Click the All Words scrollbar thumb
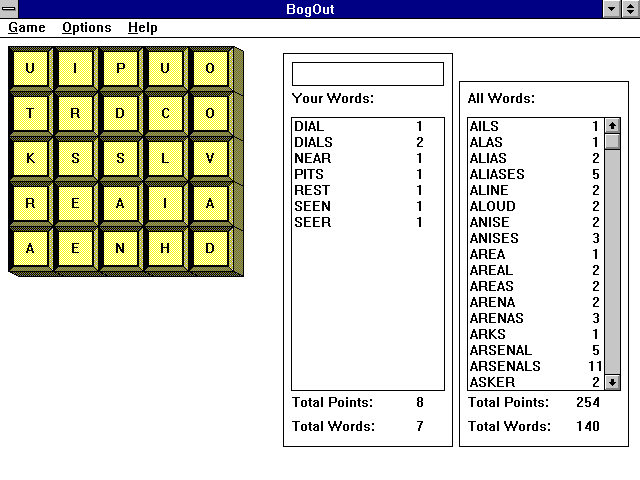Viewport: 640px width, 480px height. [612, 142]
